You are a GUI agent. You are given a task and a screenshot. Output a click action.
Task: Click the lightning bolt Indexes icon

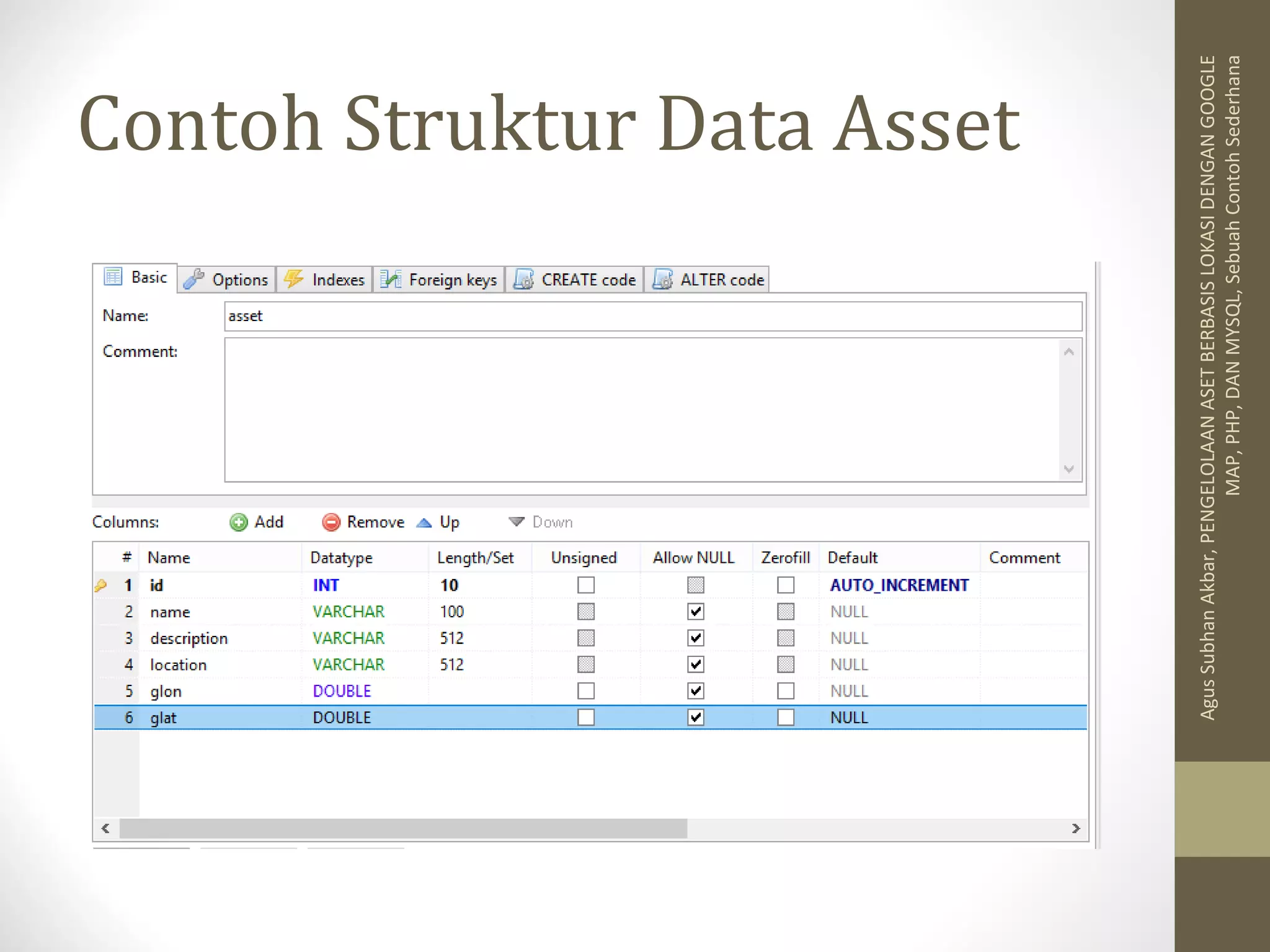(x=294, y=280)
